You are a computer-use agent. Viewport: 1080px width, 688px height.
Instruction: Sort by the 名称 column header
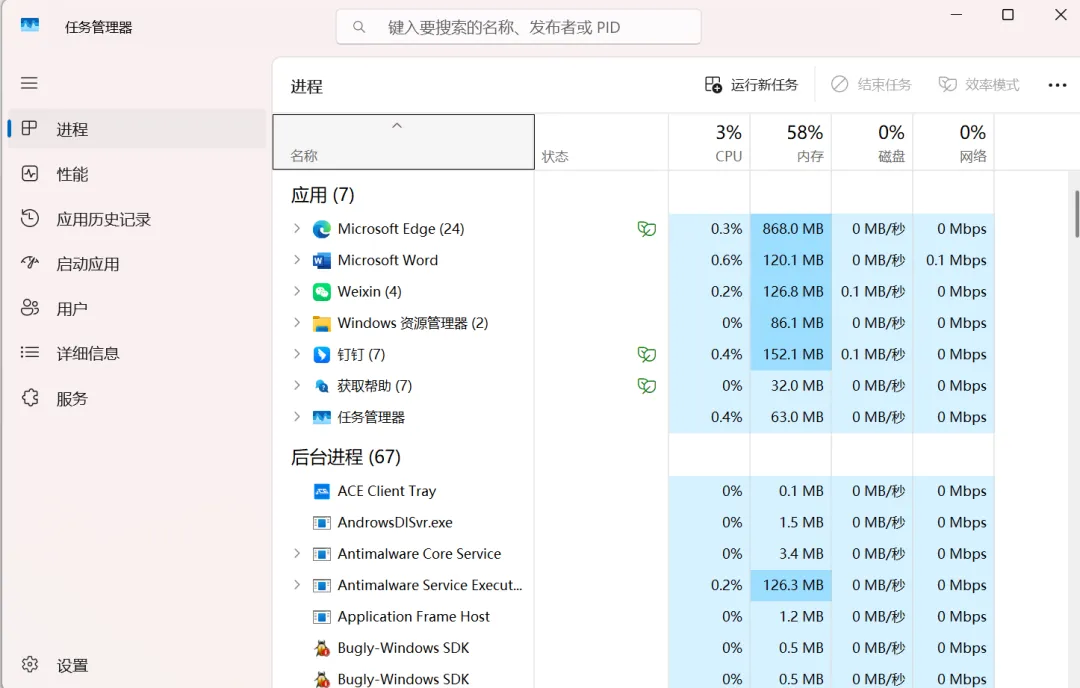click(x=404, y=142)
